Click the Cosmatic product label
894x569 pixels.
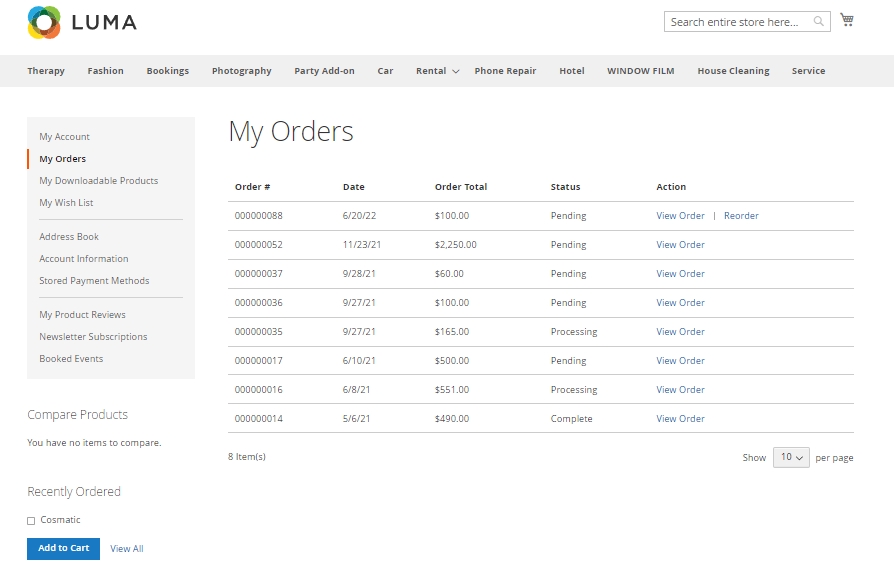60,520
